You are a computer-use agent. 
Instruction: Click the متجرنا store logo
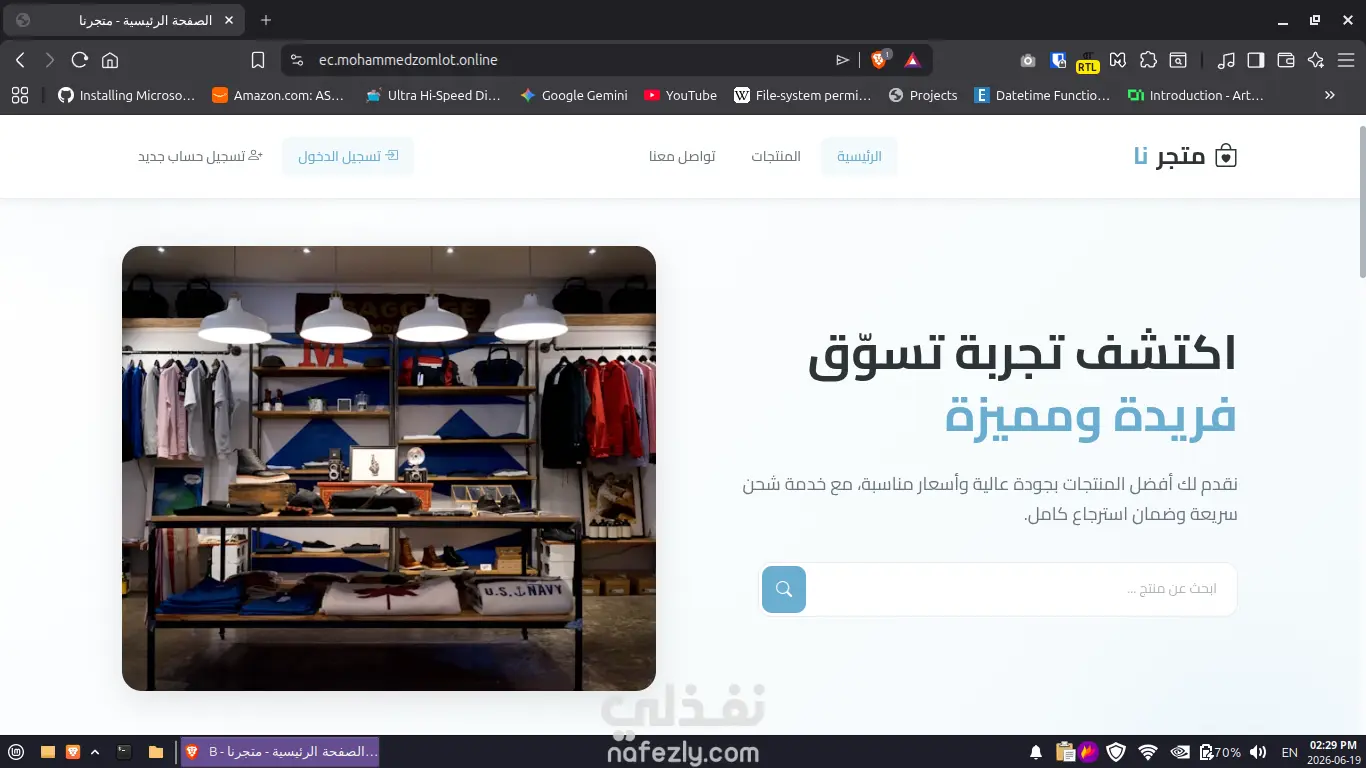[1185, 156]
